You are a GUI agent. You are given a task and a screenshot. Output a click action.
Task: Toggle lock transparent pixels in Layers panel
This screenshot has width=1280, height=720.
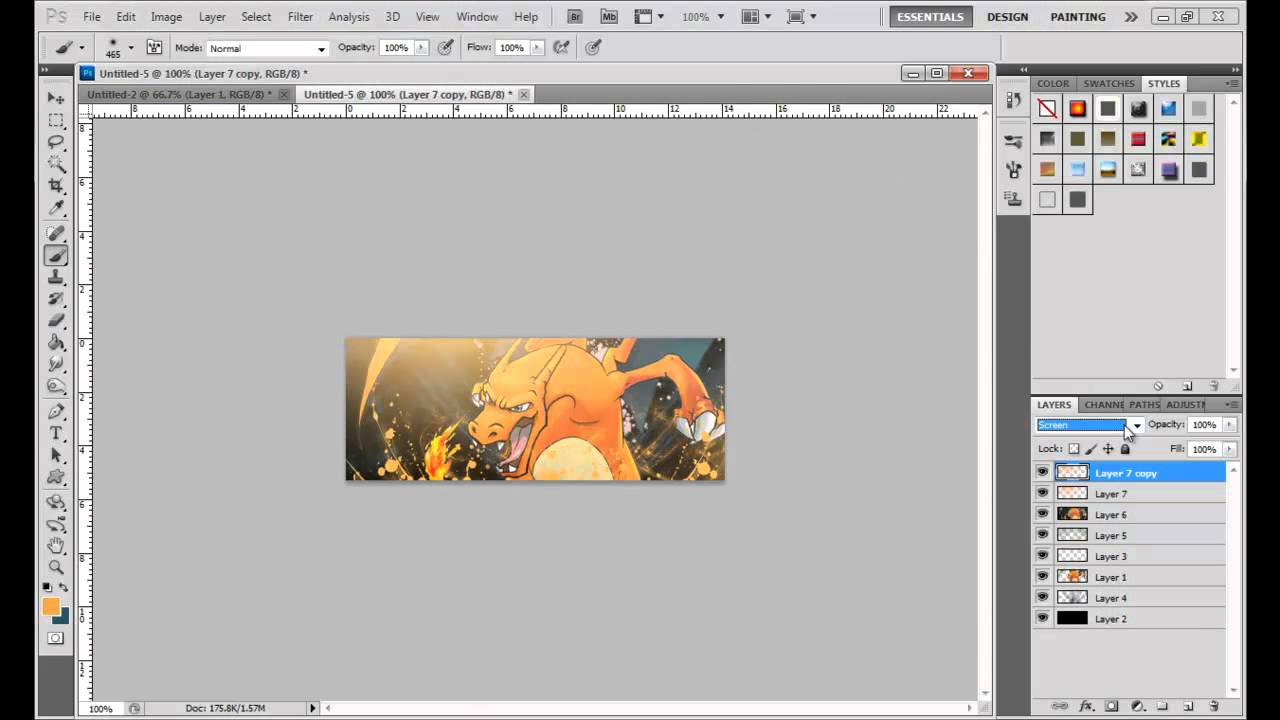[1074, 449]
